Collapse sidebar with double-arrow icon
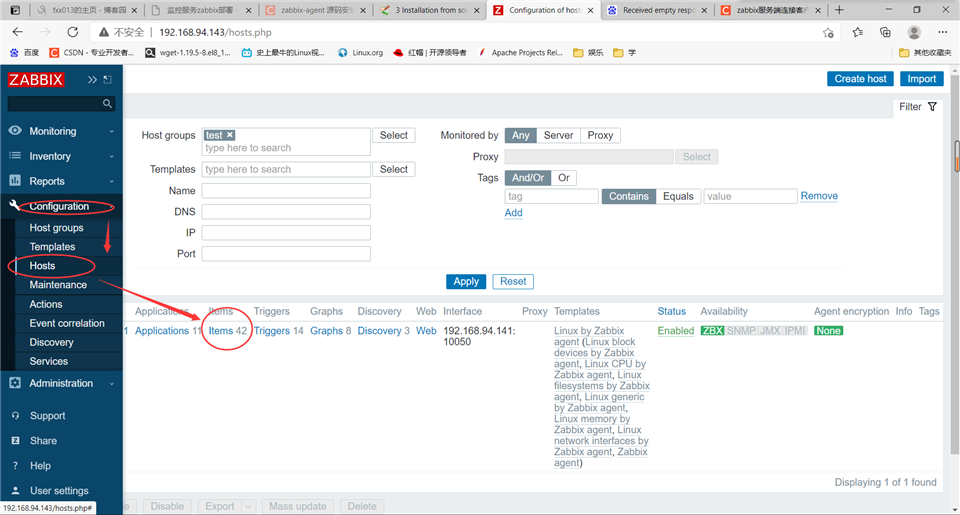This screenshot has width=960, height=515. click(x=92, y=80)
